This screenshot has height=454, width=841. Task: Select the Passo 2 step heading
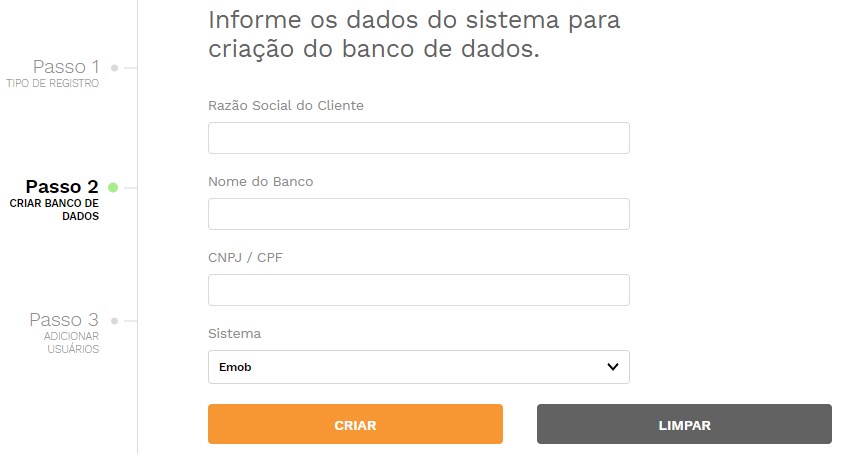pyautogui.click(x=62, y=187)
